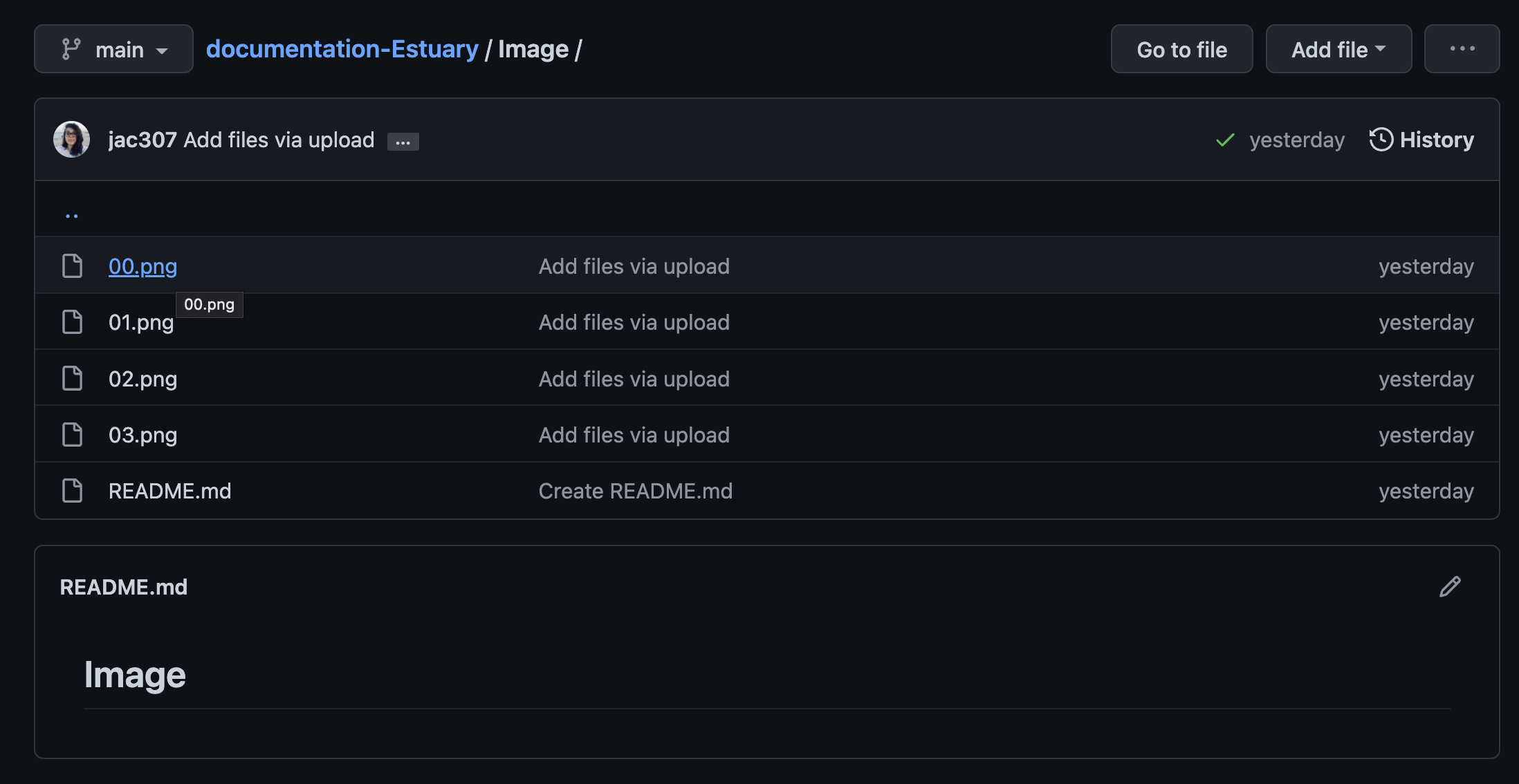Click the file icon beside 02.png

pos(72,379)
